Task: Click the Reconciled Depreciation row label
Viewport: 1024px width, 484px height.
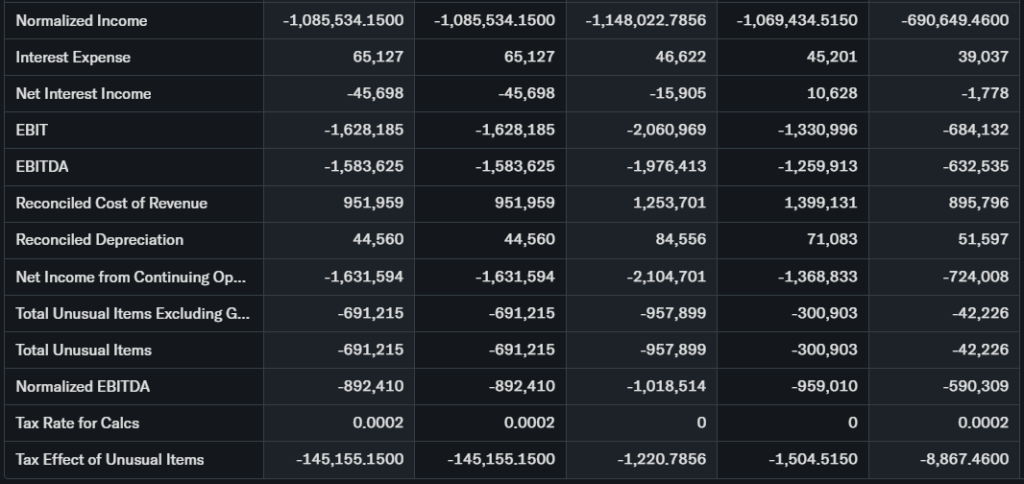Action: [99, 240]
